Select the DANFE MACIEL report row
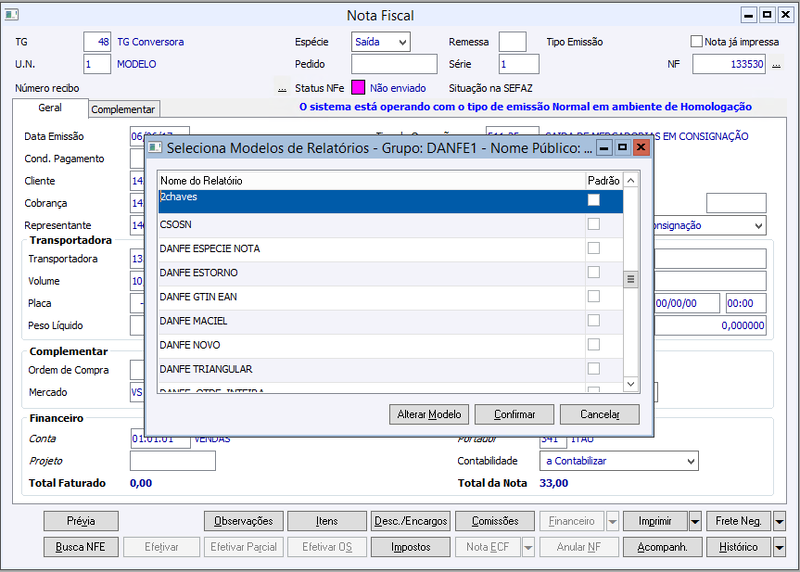Screen dimensions: 800x572 click(390, 321)
